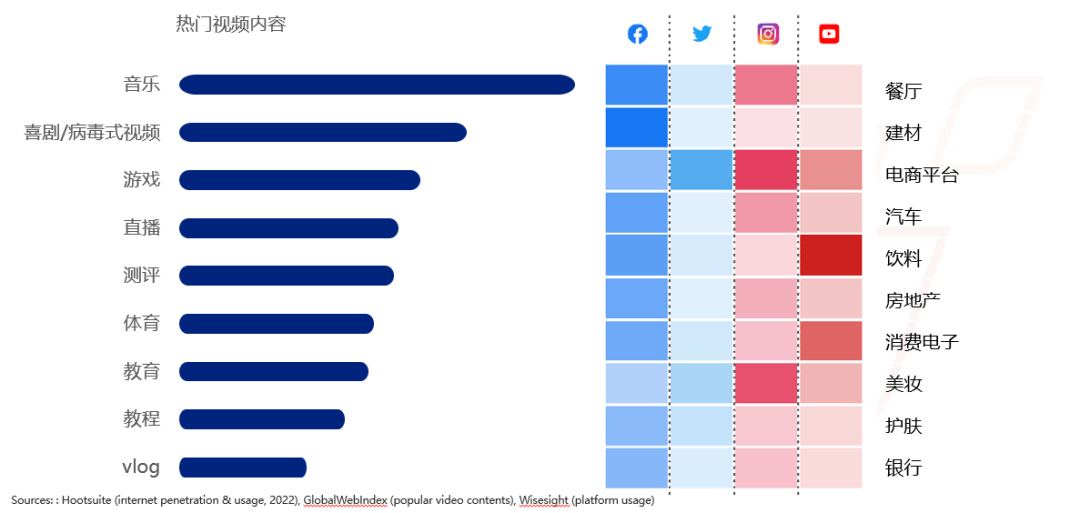Click the 银行 row label
The image size is (1080, 513).
[x=903, y=468]
